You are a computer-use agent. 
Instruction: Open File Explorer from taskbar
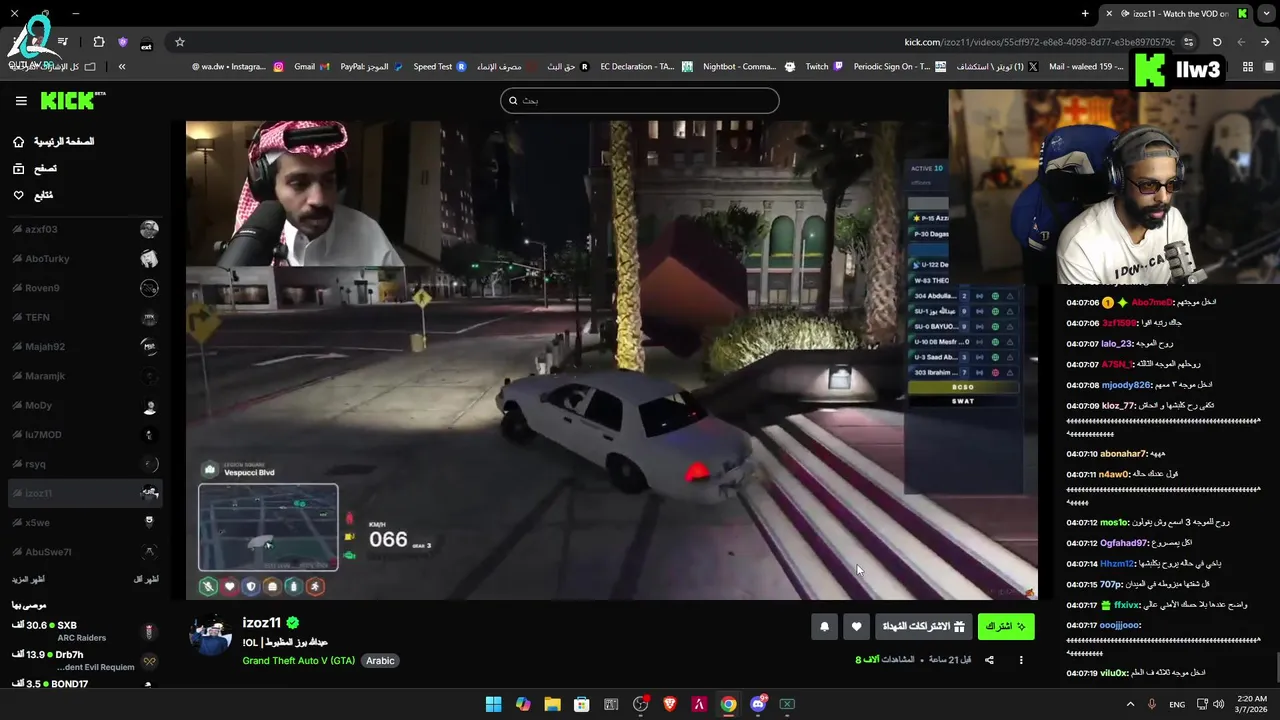552,704
